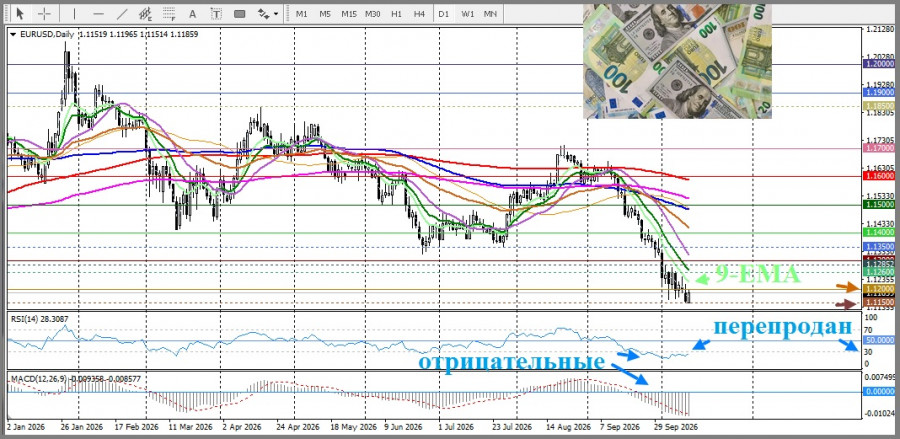Click the 14 Aug 2026 date label
Viewport: 900px width, 439px height.
568,428
